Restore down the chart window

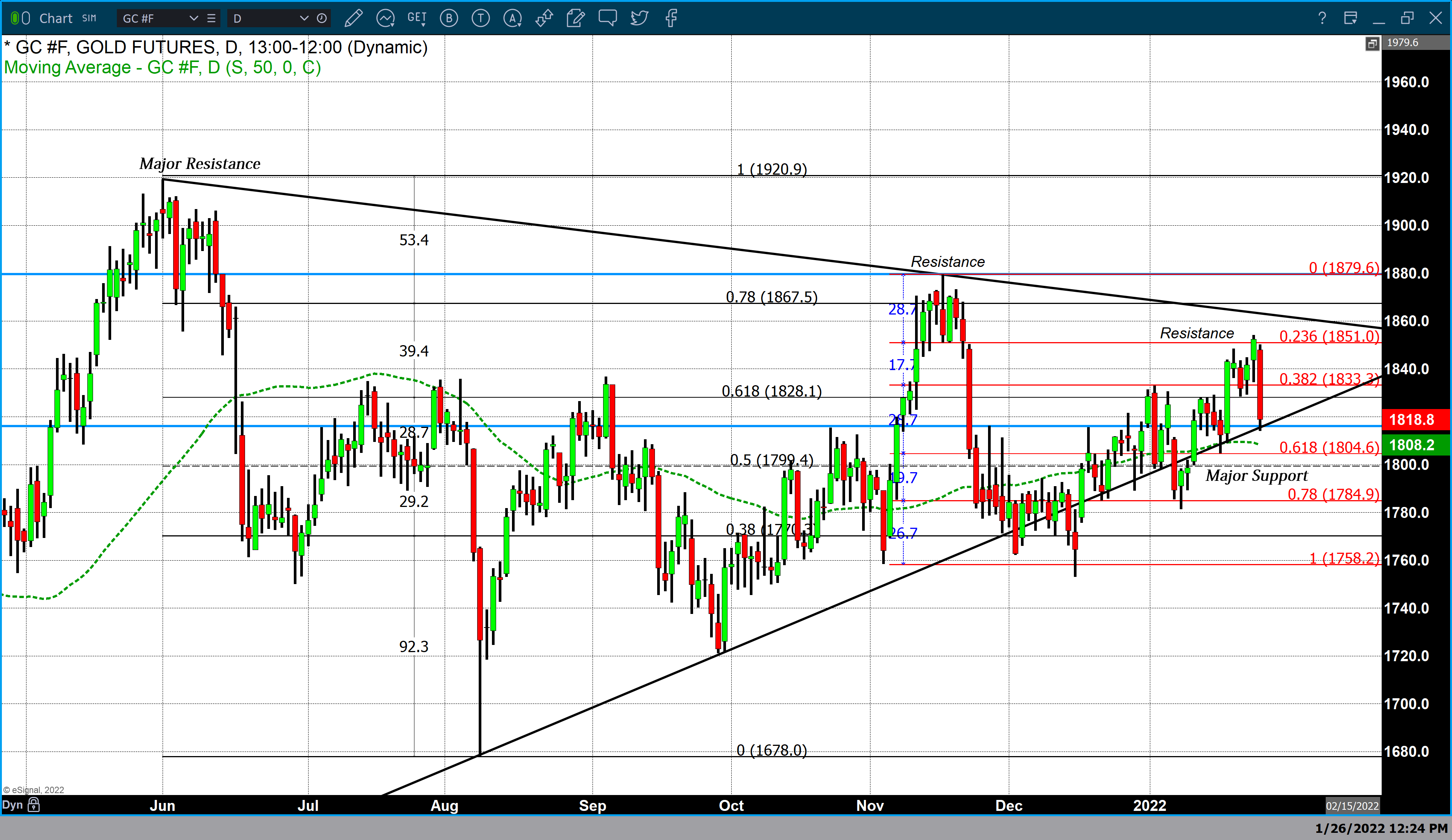click(x=1407, y=19)
